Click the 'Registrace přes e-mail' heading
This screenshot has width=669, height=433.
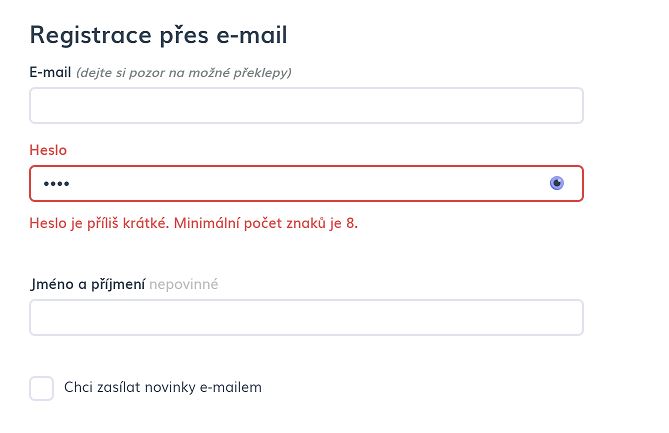158,35
